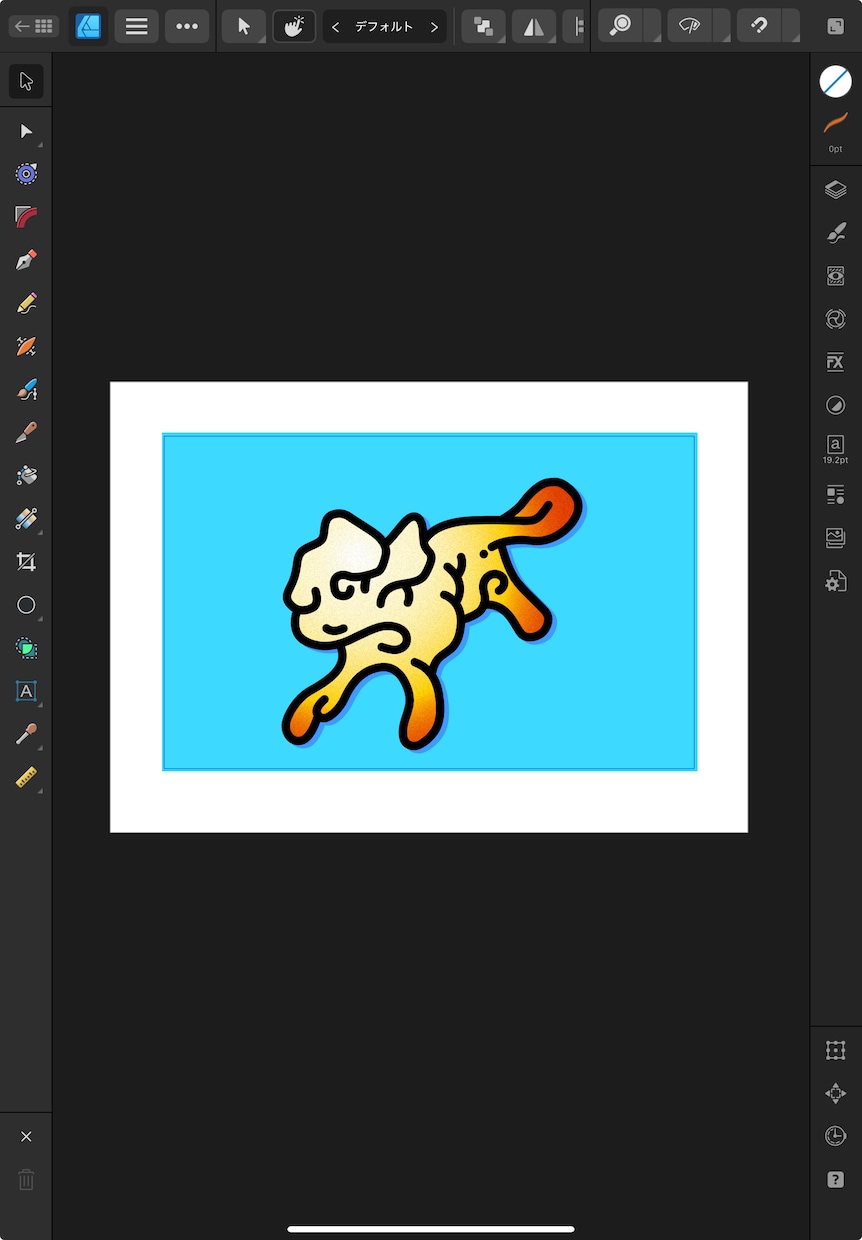Open the Transform panel icon
Screen dimensions: 862x1240
836,1050
